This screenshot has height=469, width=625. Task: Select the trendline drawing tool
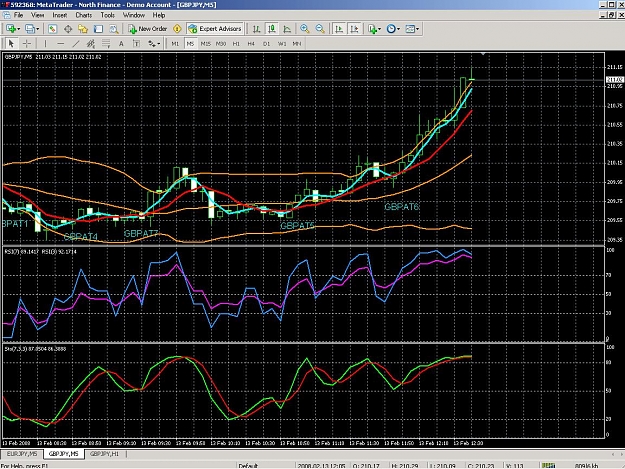pyautogui.click(x=76, y=43)
